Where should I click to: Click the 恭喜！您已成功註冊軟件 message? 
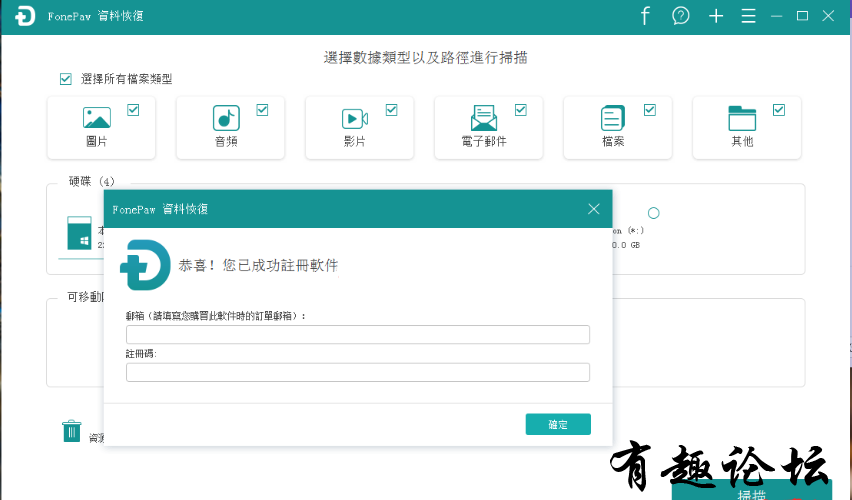[258, 265]
